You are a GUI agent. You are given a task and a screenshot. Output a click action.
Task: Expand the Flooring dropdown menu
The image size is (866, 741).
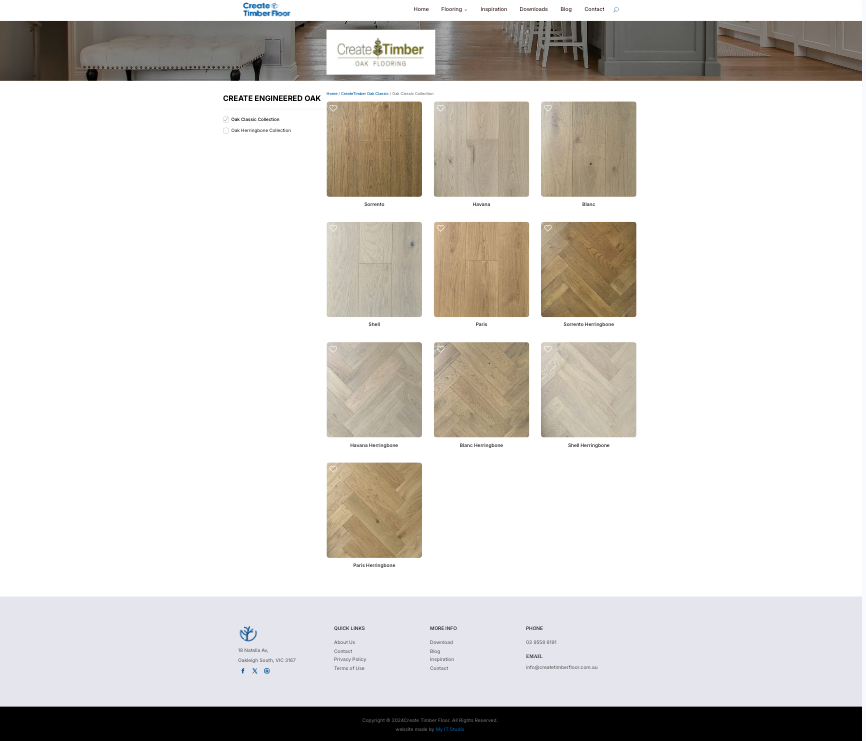pos(454,9)
